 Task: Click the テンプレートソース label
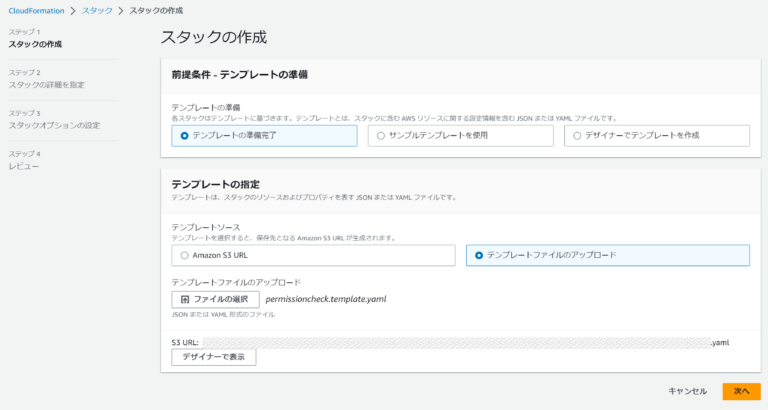[x=206, y=227]
